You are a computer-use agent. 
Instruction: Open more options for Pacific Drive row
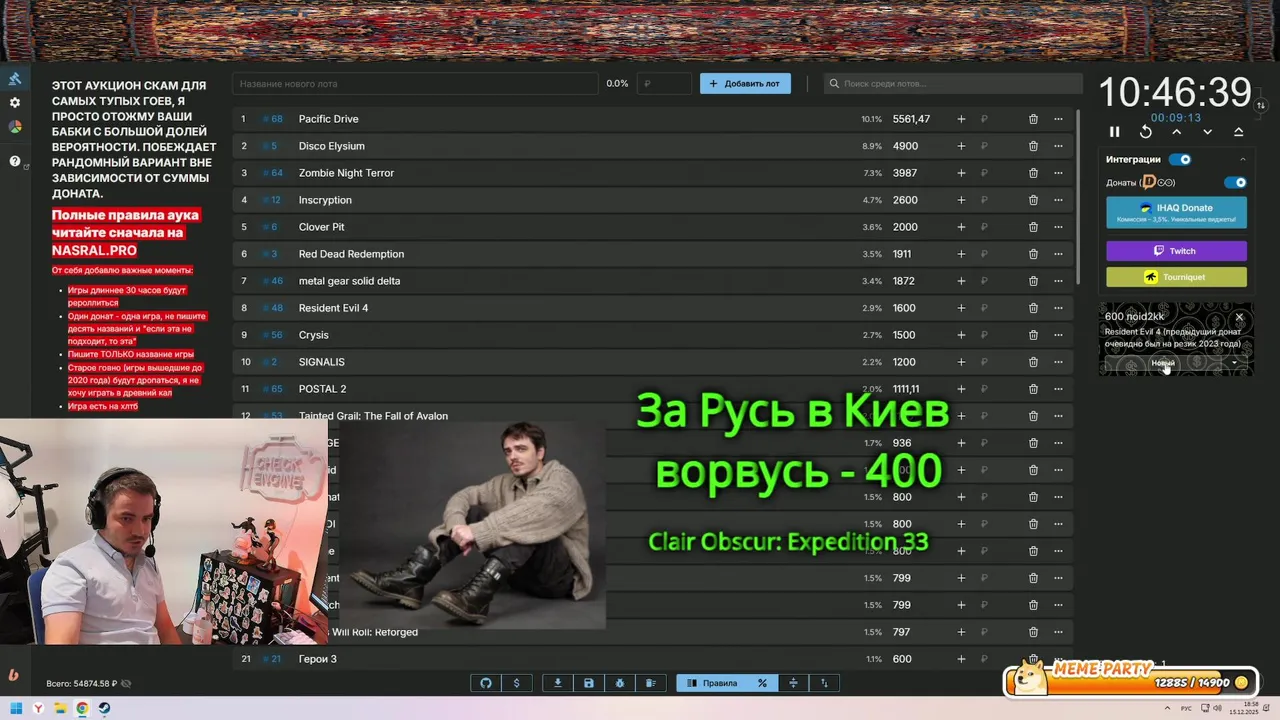click(1058, 119)
